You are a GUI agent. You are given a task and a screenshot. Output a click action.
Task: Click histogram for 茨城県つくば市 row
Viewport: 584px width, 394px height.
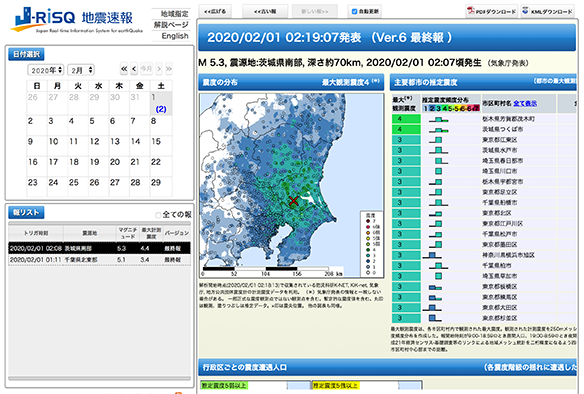[438, 130]
